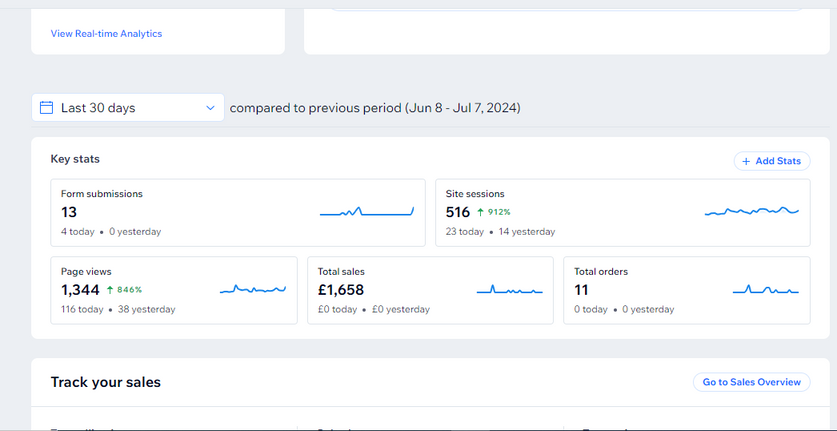Image resolution: width=837 pixels, height=431 pixels.
Task: Click the Total sales sparkline chart
Action: pyautogui.click(x=509, y=289)
